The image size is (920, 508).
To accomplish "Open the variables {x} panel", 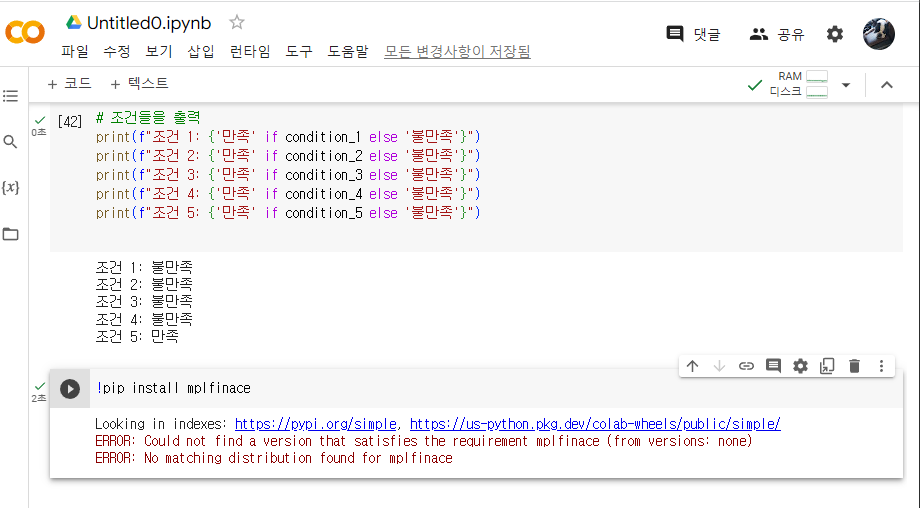I will click(x=11, y=188).
